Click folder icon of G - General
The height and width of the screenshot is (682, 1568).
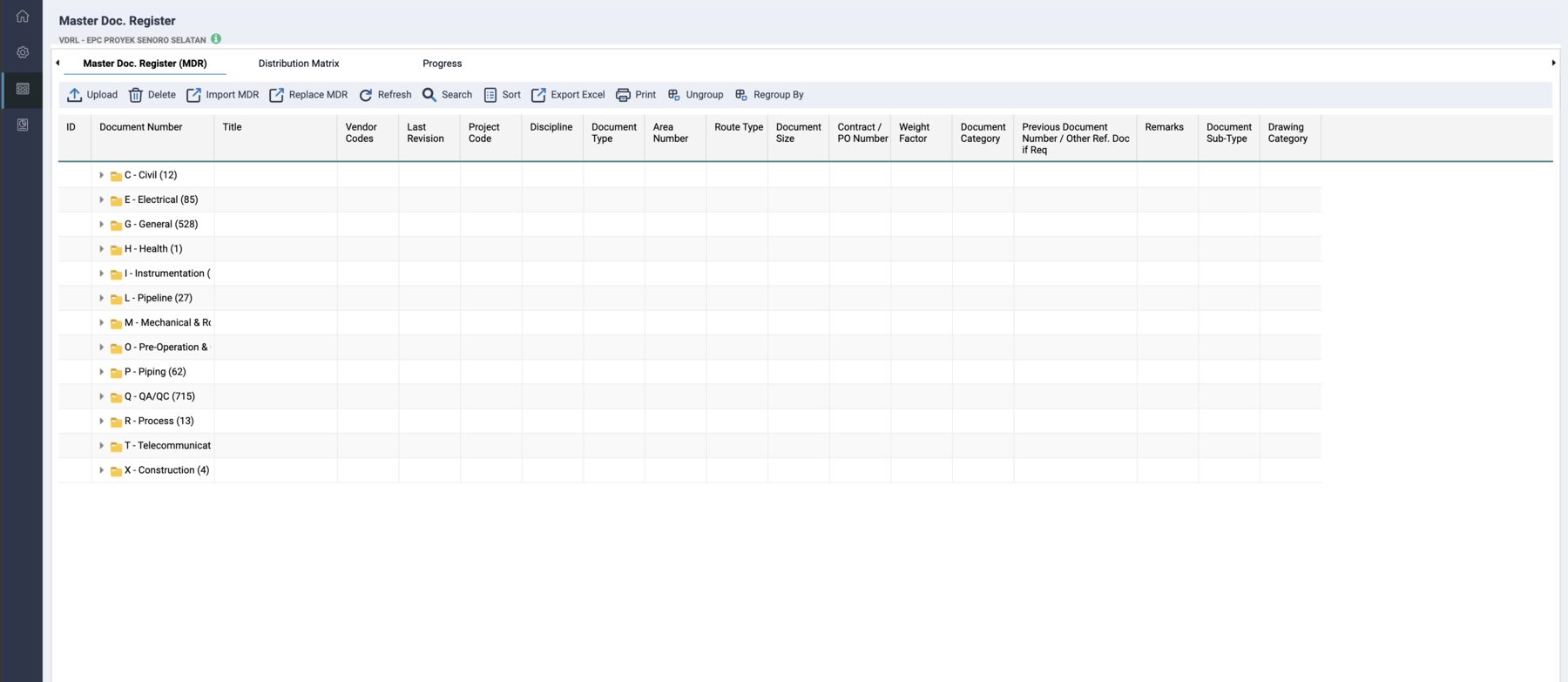click(116, 225)
